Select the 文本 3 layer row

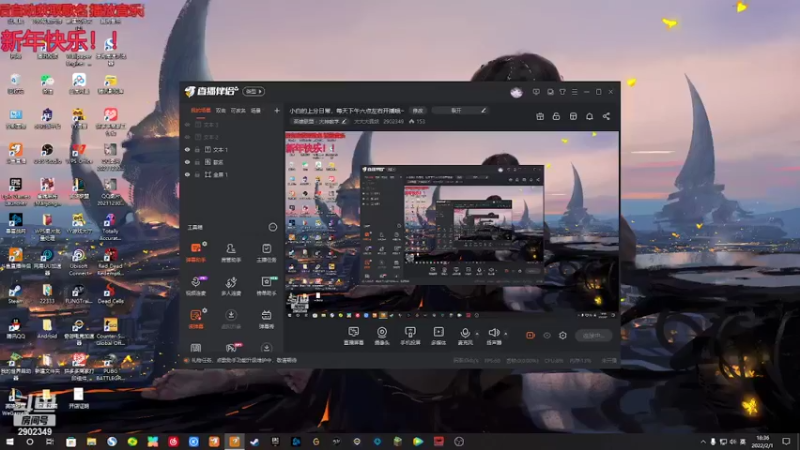click(x=232, y=124)
